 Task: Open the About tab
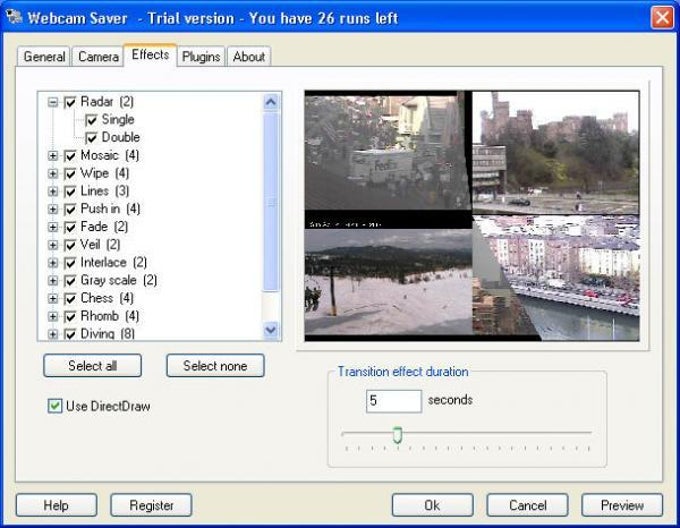click(249, 57)
